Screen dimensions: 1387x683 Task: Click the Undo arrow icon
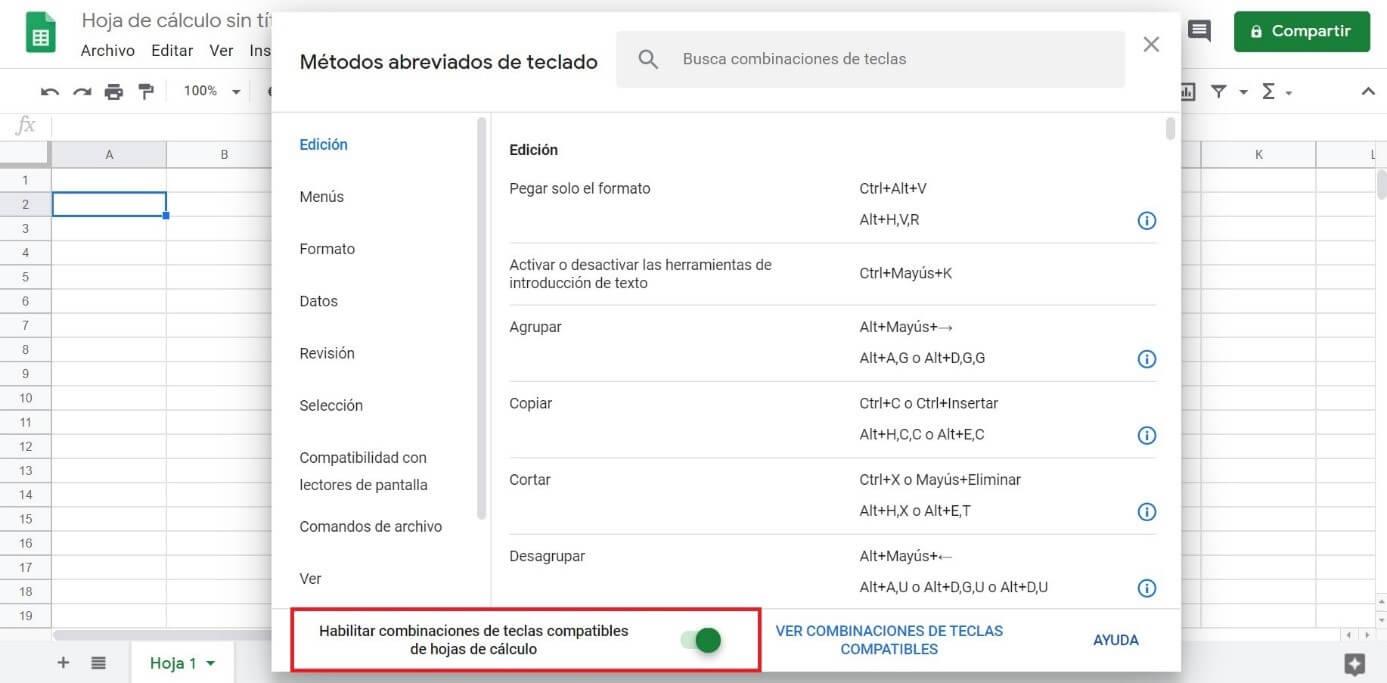(49, 90)
